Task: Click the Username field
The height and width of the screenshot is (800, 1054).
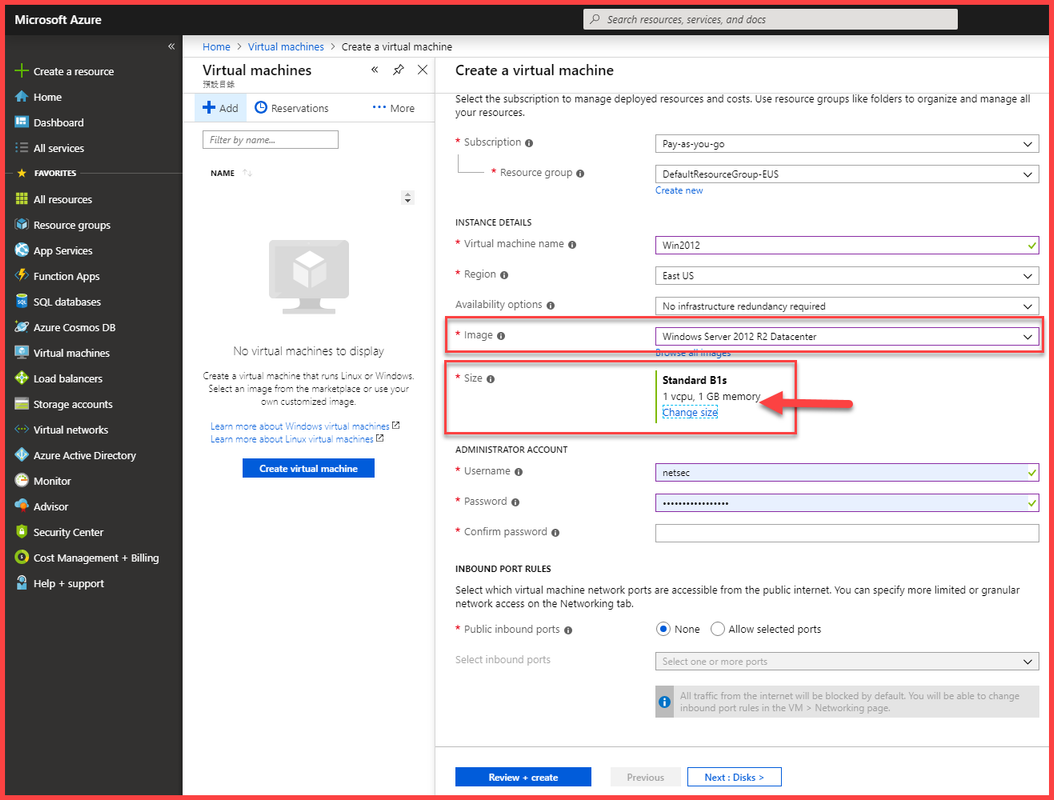Action: (x=846, y=473)
